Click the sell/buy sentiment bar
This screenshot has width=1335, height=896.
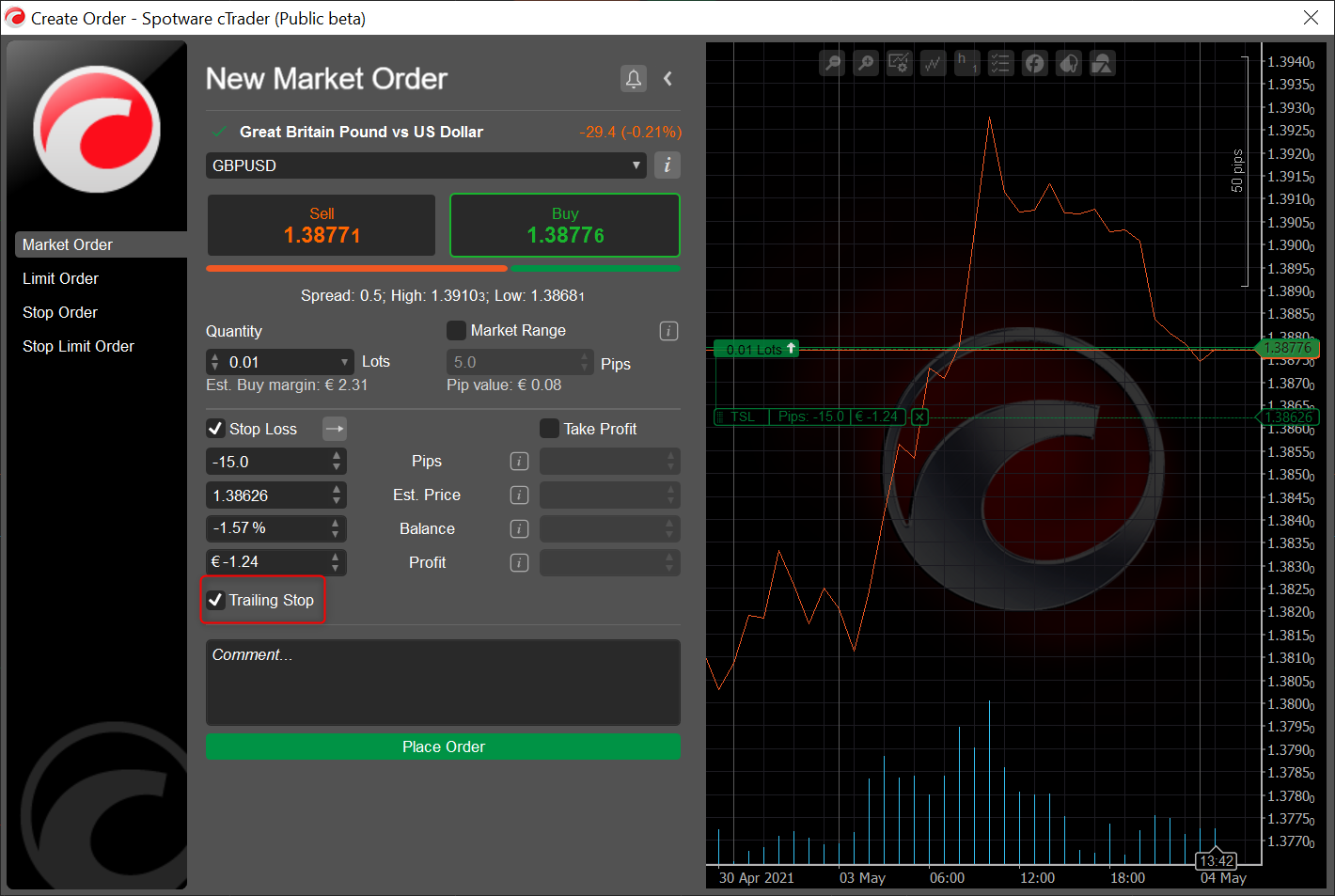(x=443, y=269)
